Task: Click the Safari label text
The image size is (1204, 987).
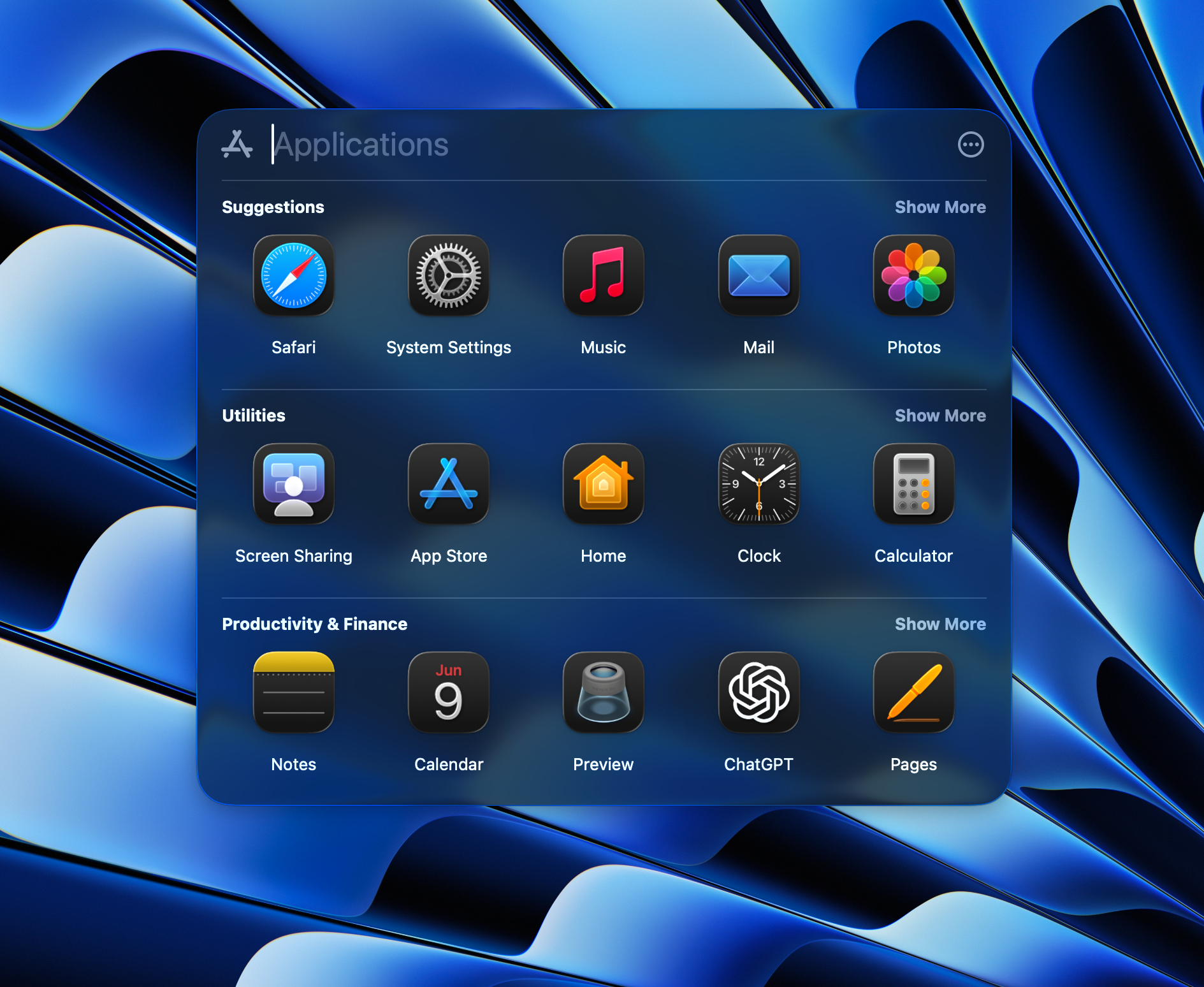Action: 294,347
